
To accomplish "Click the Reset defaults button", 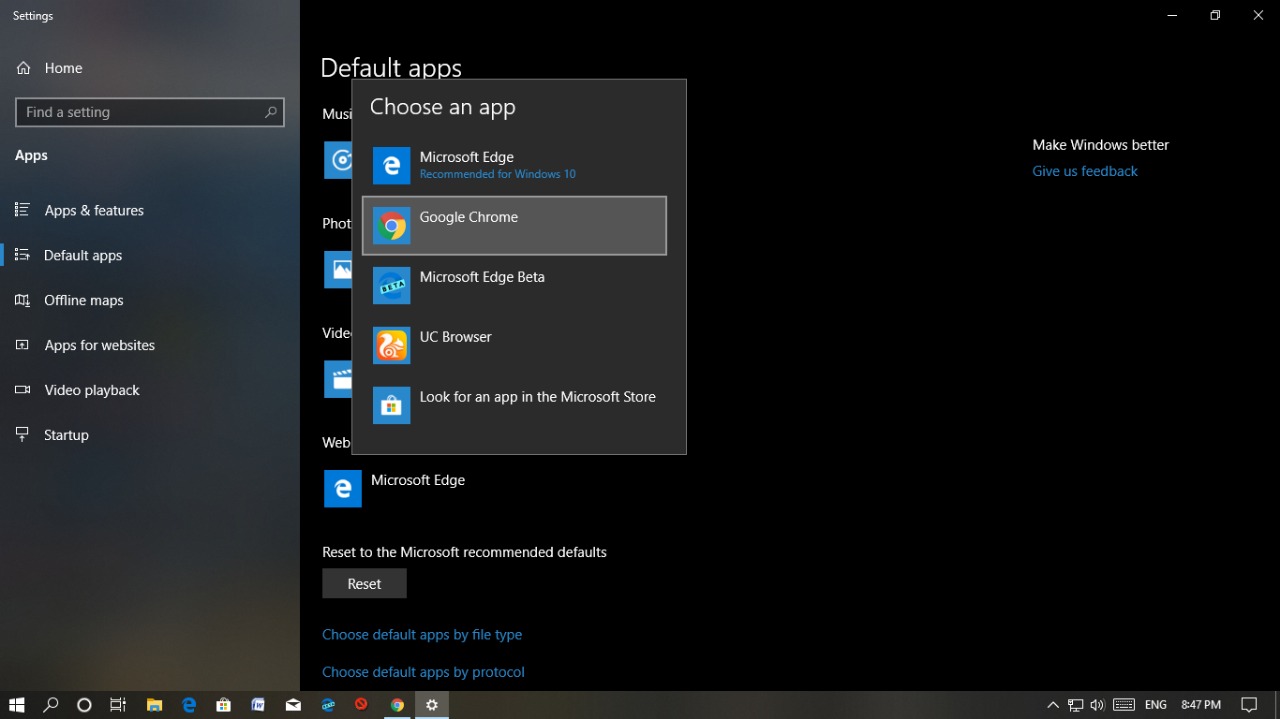I will 364,584.
